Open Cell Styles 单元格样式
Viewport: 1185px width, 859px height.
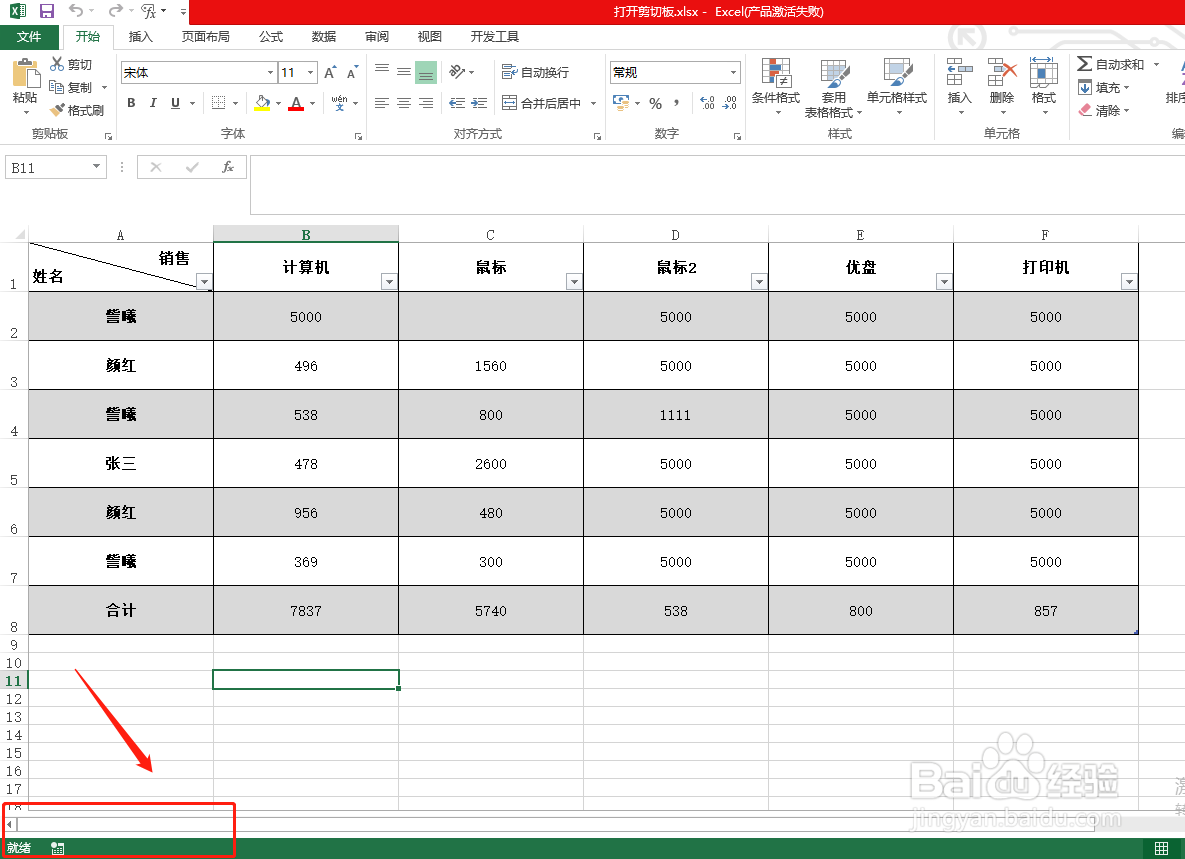pyautogui.click(x=897, y=87)
